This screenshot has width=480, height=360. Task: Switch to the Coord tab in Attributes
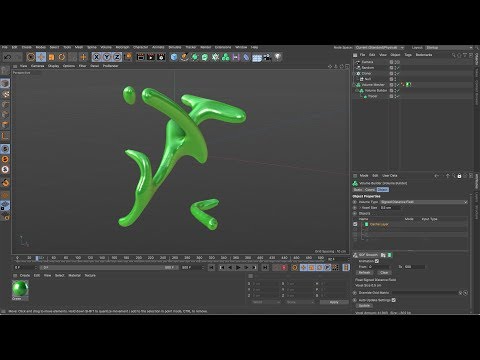pyautogui.click(x=370, y=190)
